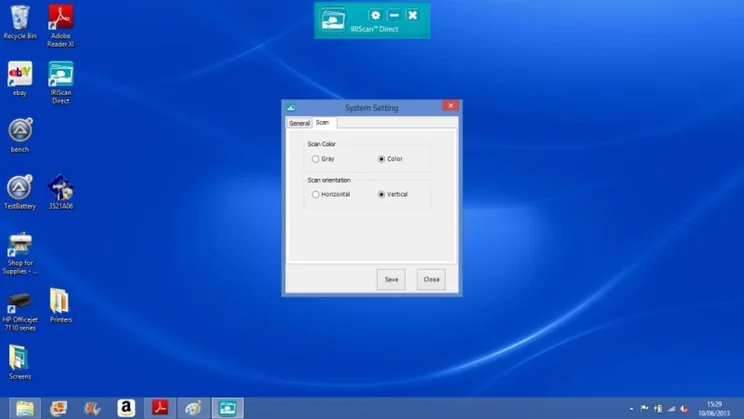Open the Printers folder on desktop
Image resolution: width=744 pixels, height=419 pixels.
(61, 302)
